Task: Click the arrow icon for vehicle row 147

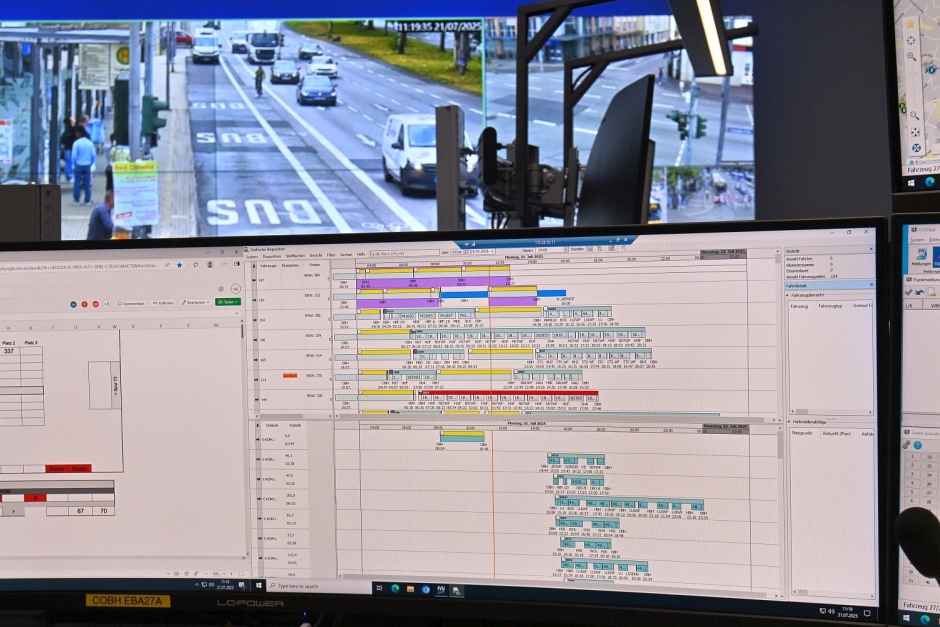Action: click(254, 280)
